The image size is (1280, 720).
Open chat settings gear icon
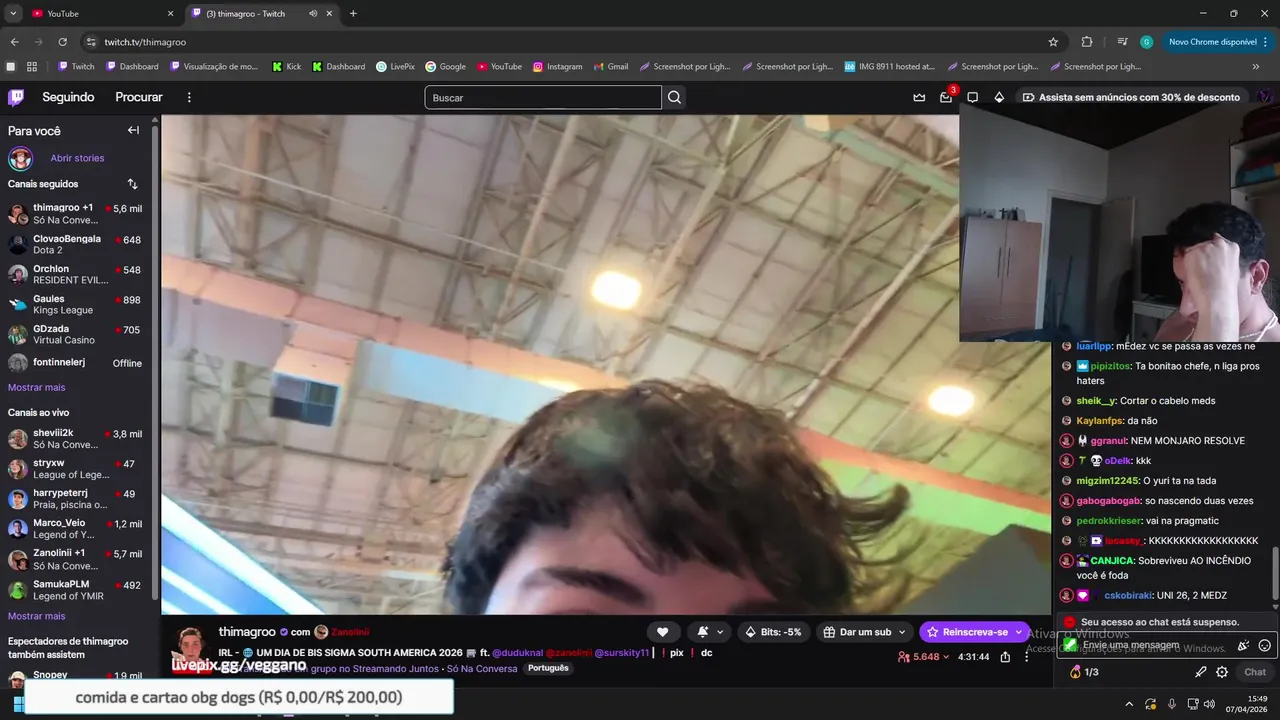1222,672
